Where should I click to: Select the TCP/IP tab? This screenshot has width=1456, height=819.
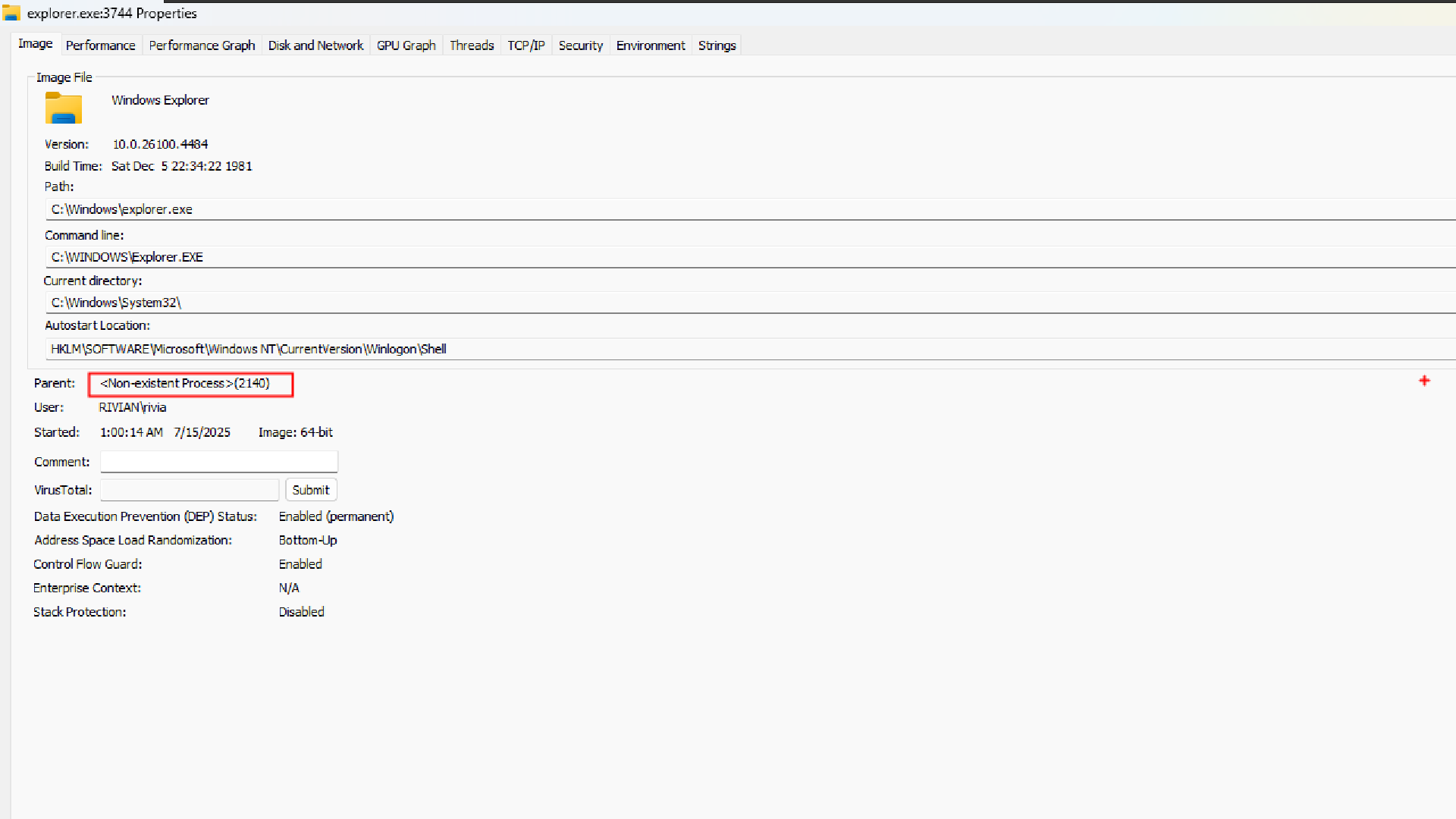point(526,45)
